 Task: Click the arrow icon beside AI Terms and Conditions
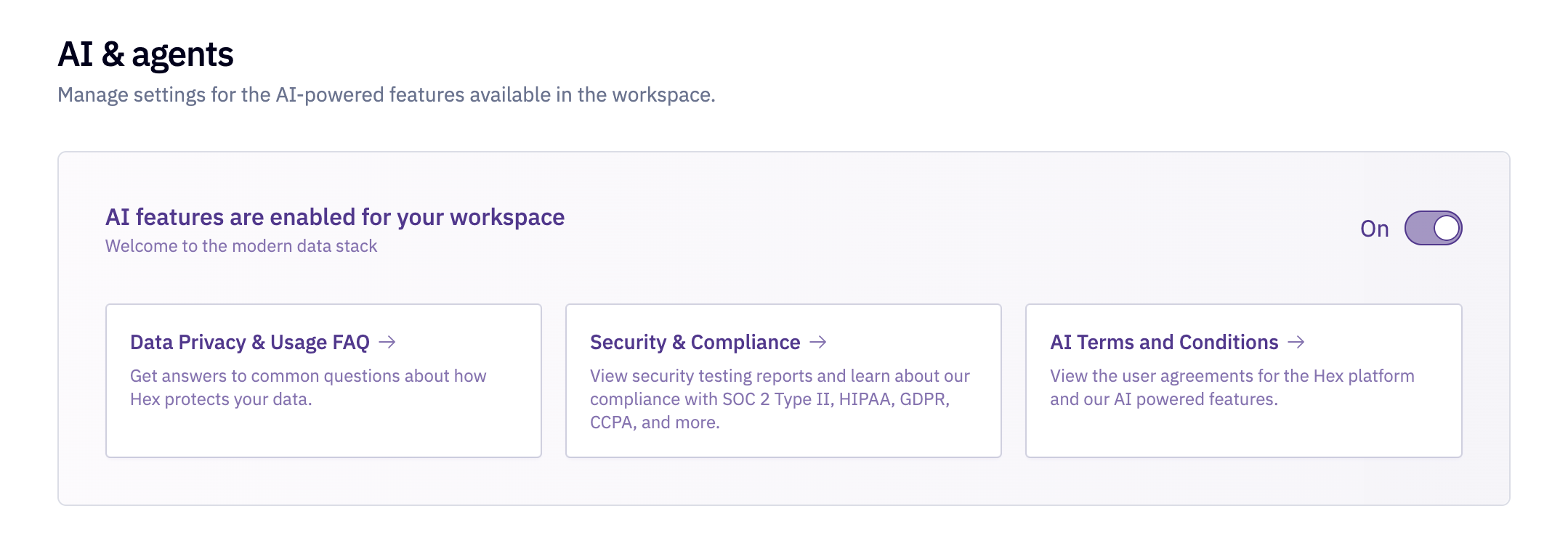[1296, 342]
